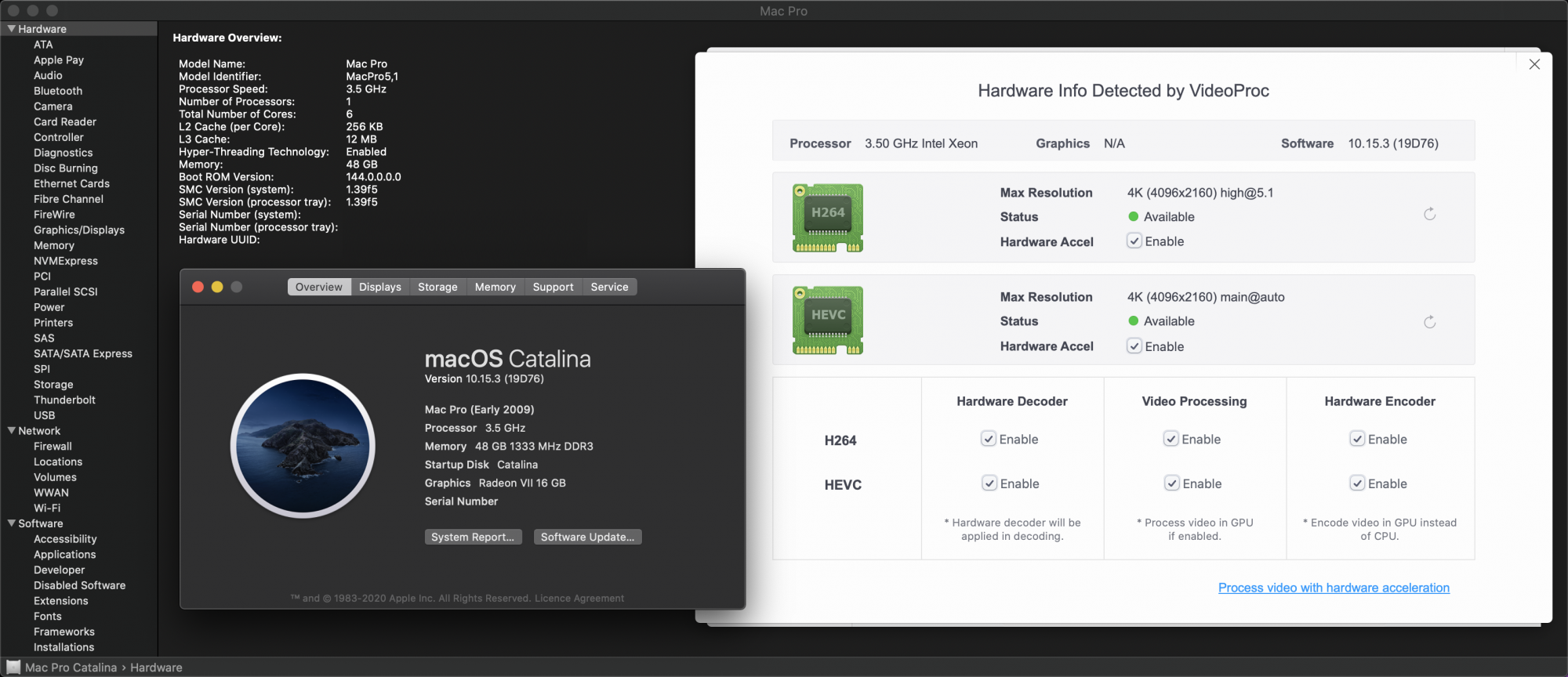Close the About This Mac window
1568x677 pixels.
pyautogui.click(x=198, y=287)
